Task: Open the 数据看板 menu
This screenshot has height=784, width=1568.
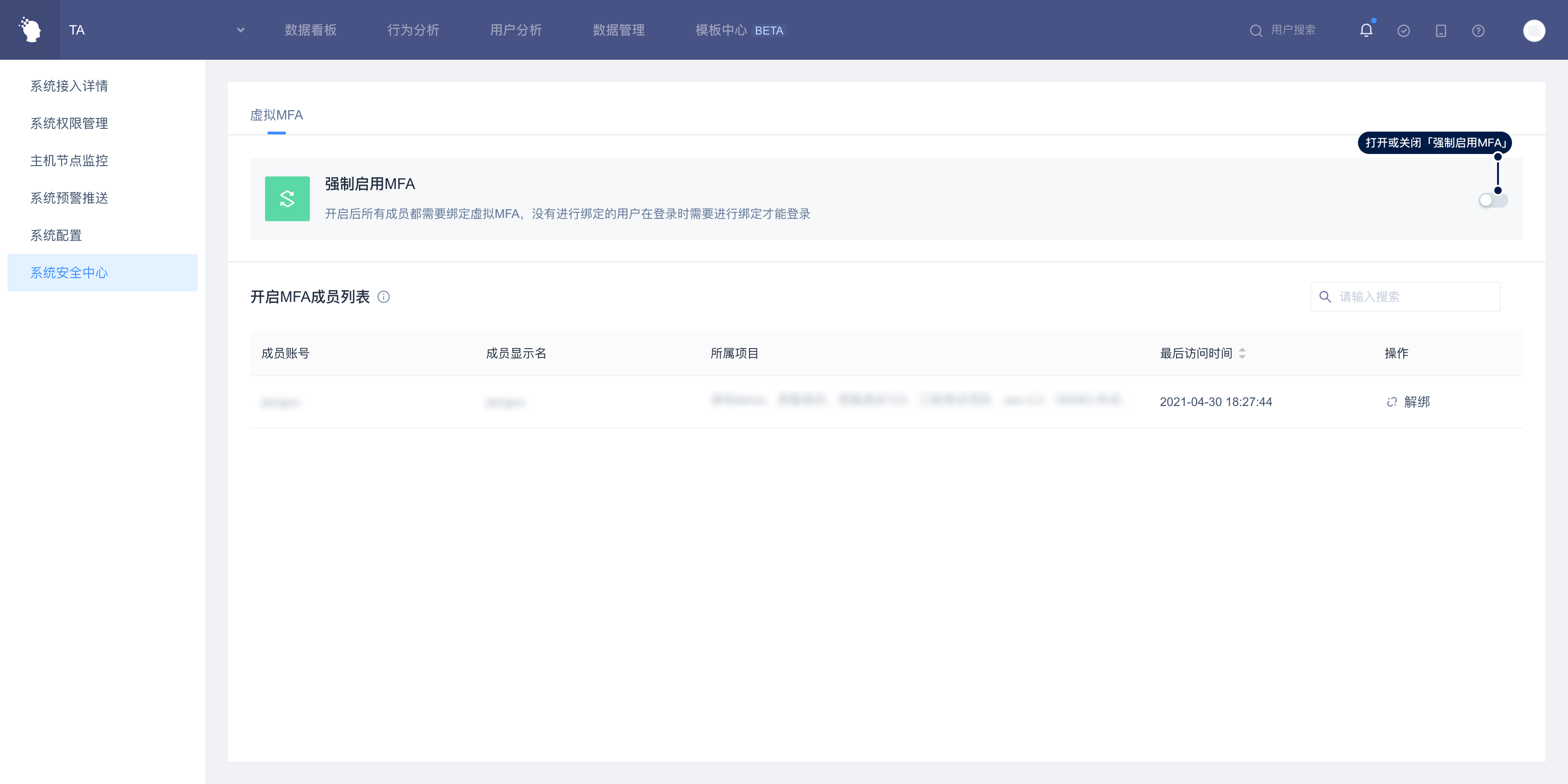Action: click(310, 30)
